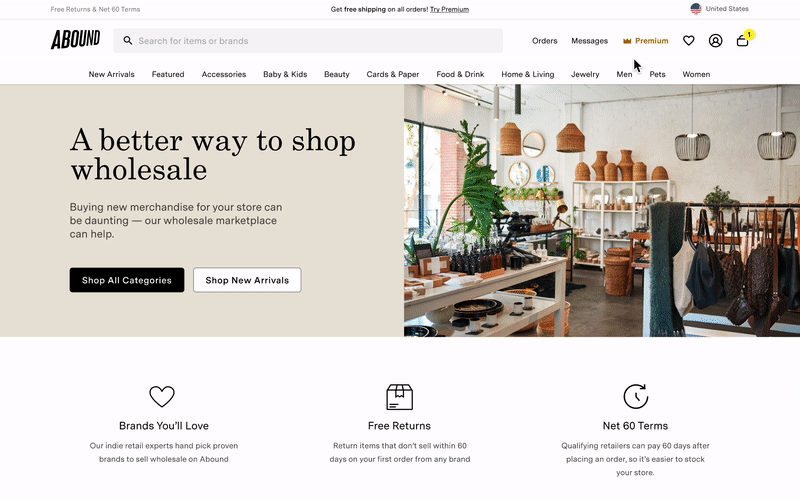Click the United States flag icon
Image resolution: width=800 pixels, height=499 pixels.
[695, 9]
